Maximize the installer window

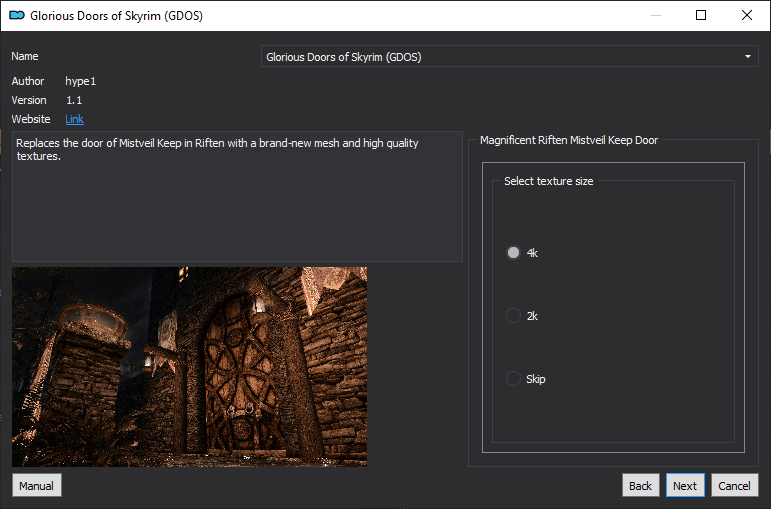click(701, 15)
